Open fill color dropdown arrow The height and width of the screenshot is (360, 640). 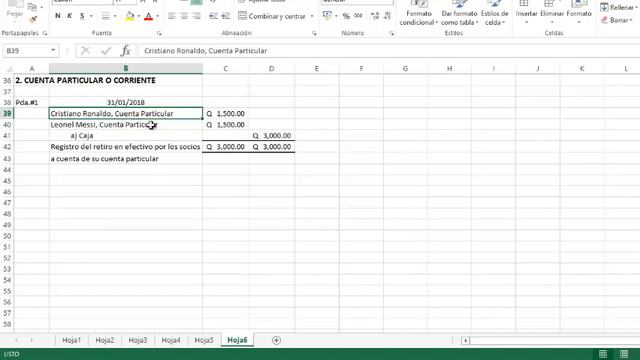tap(139, 16)
